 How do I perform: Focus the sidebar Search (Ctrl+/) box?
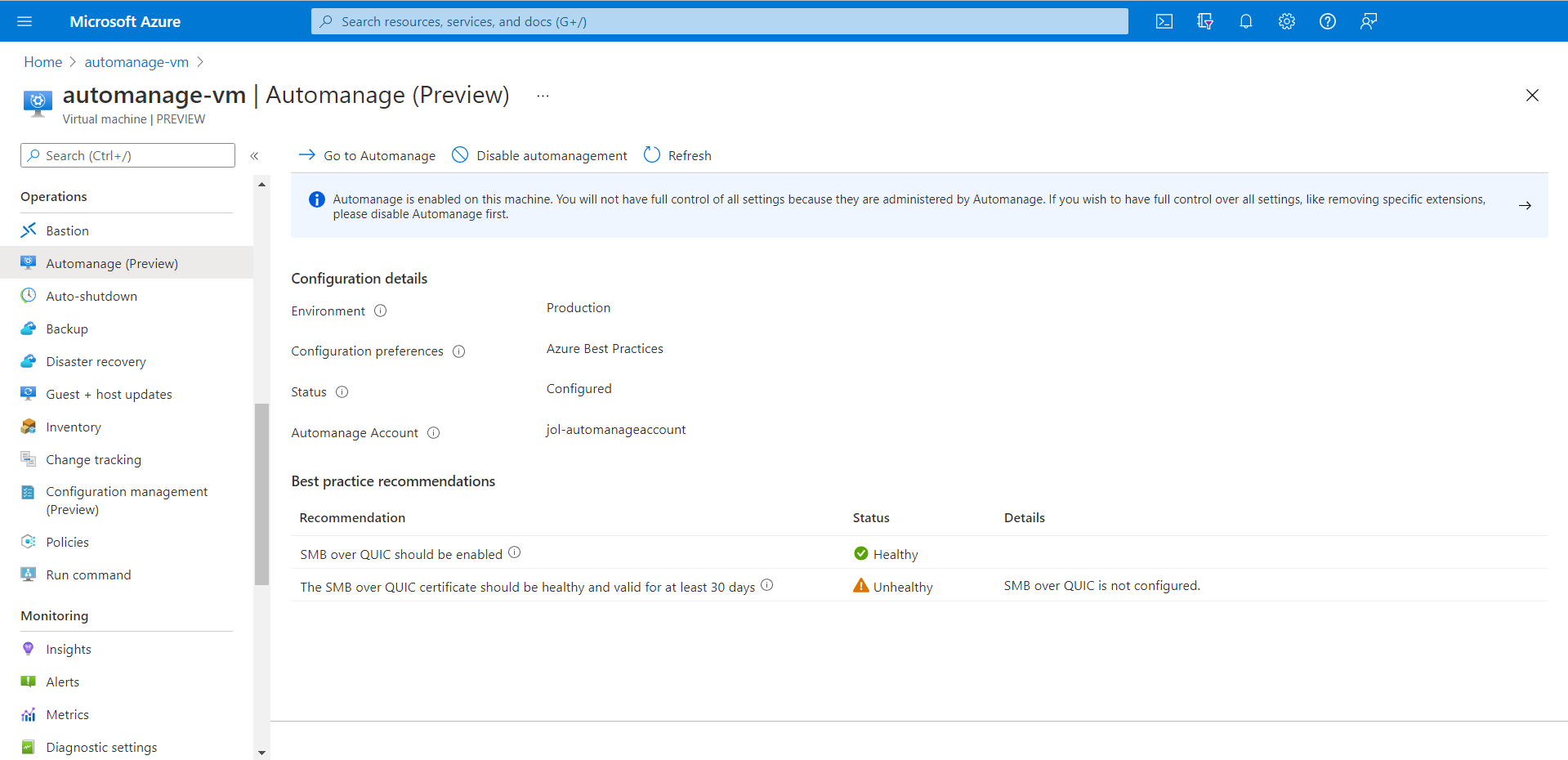tap(127, 155)
